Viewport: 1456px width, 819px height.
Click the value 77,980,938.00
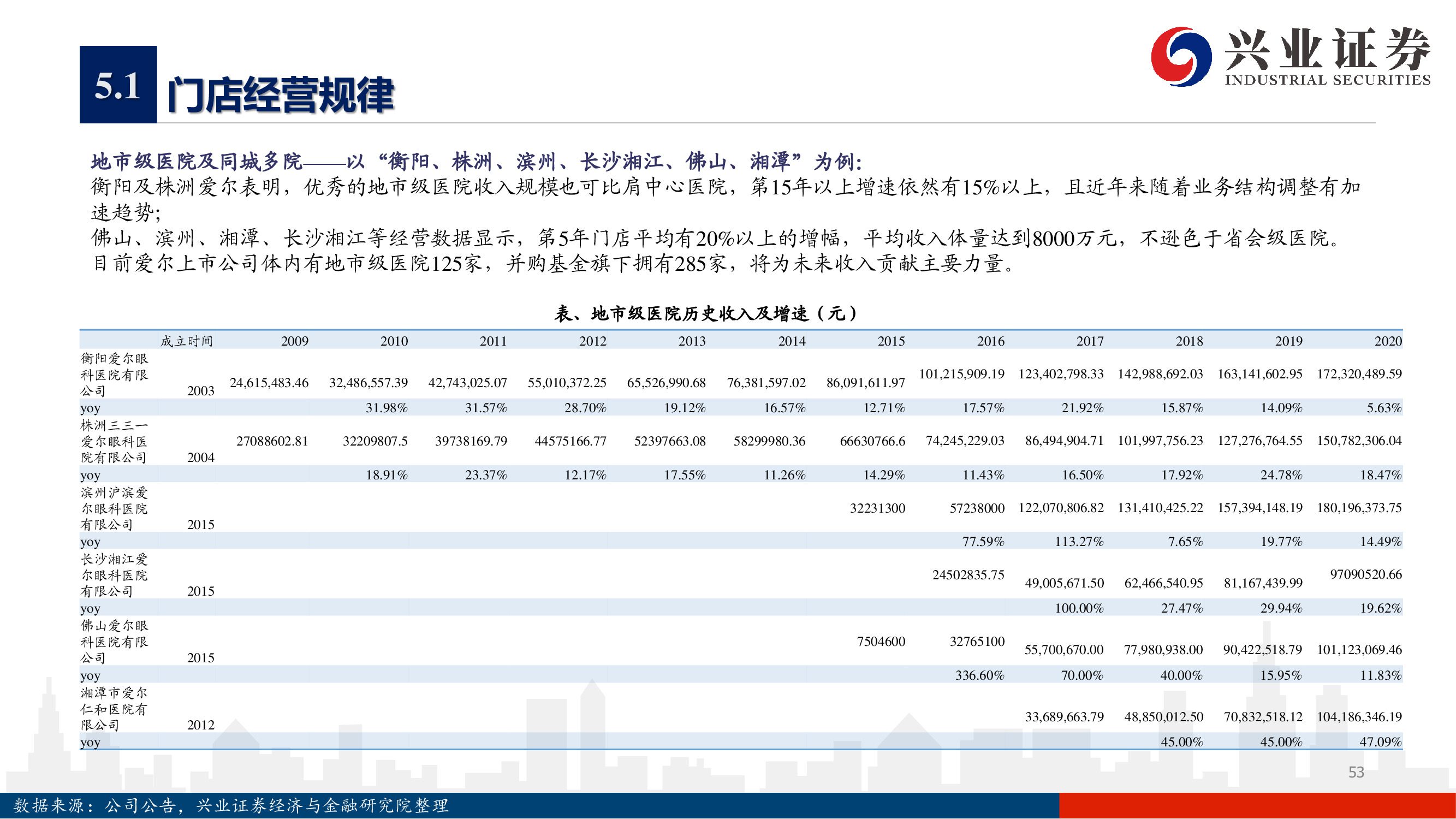[x=1164, y=649]
